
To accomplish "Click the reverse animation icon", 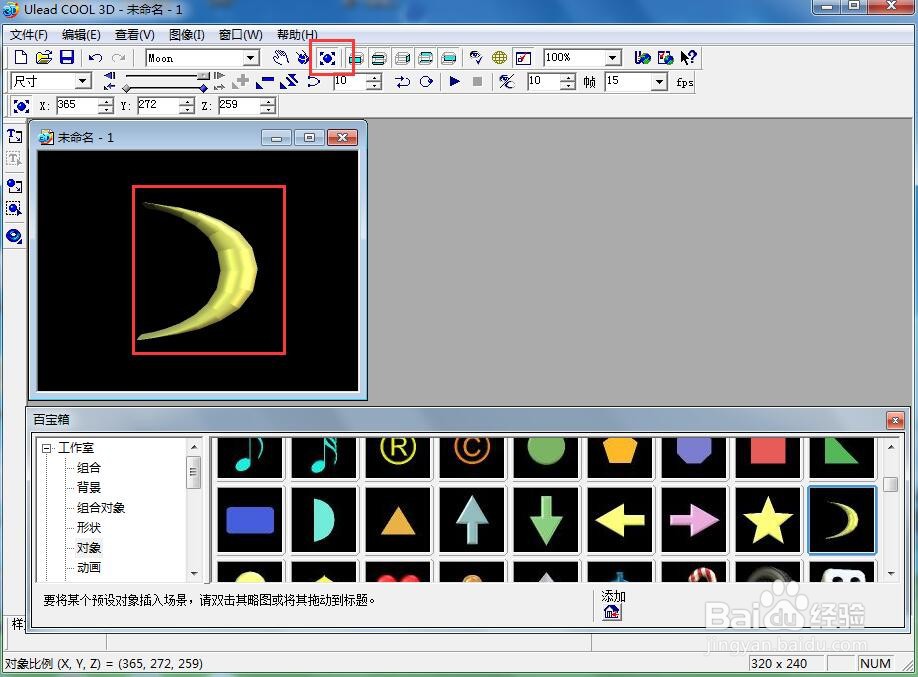I will point(289,81).
